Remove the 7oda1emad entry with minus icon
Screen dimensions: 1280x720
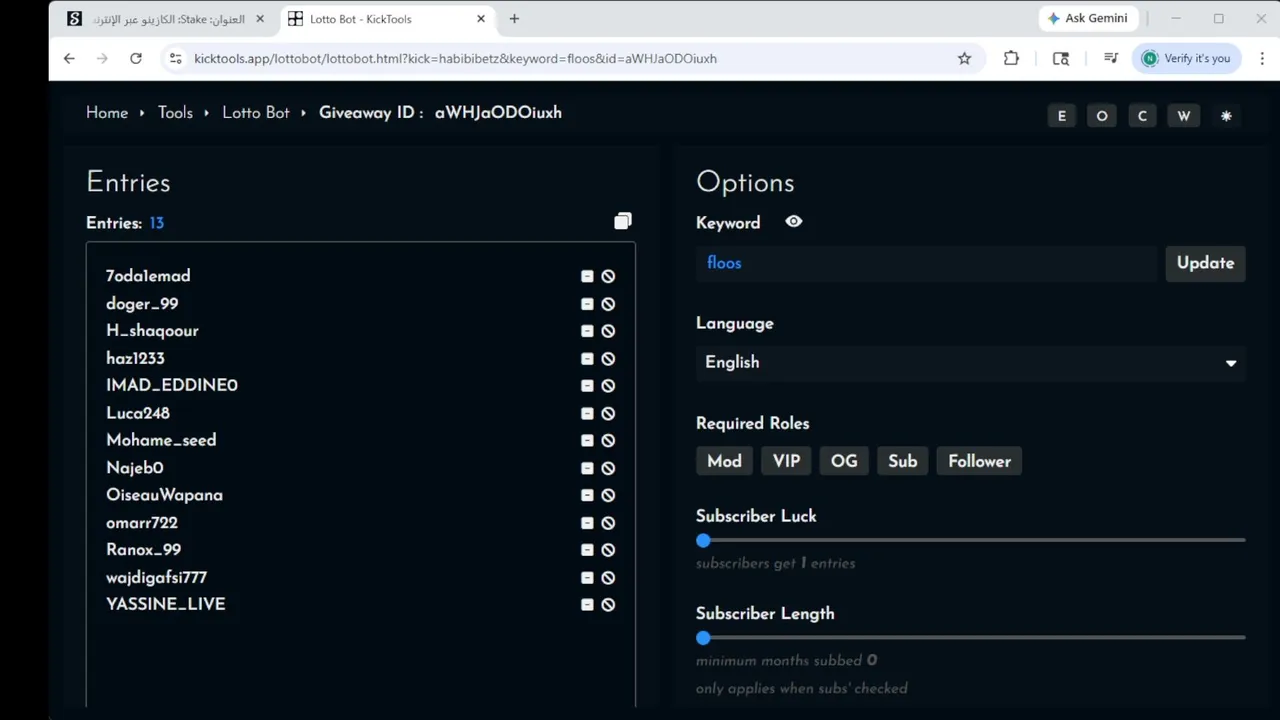(x=587, y=276)
